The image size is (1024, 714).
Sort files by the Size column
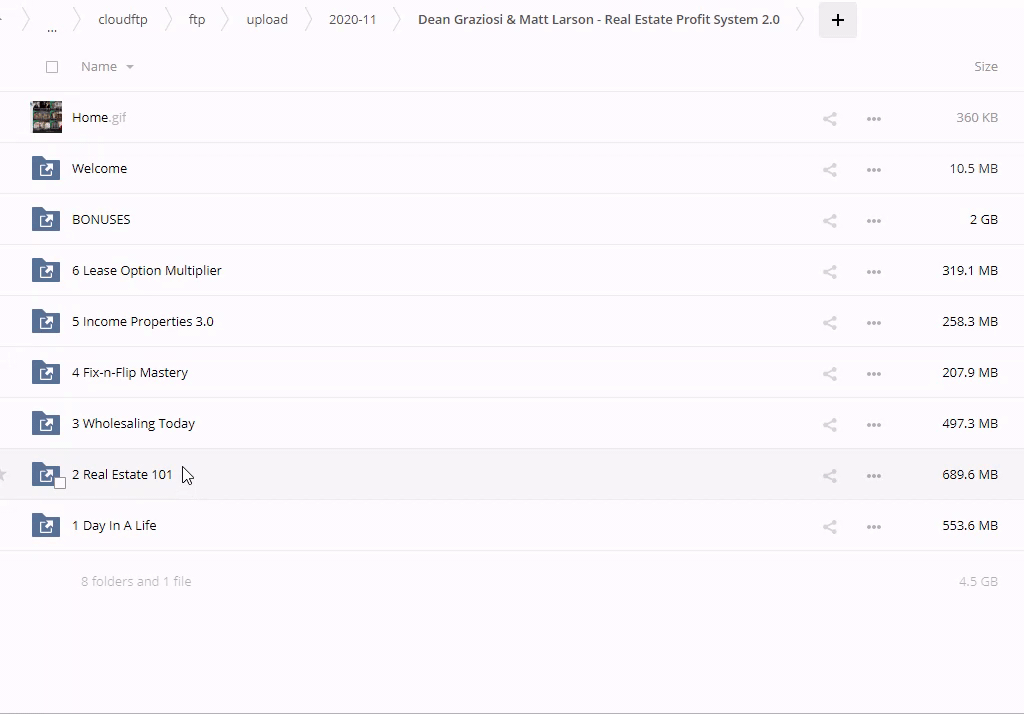[985, 67]
